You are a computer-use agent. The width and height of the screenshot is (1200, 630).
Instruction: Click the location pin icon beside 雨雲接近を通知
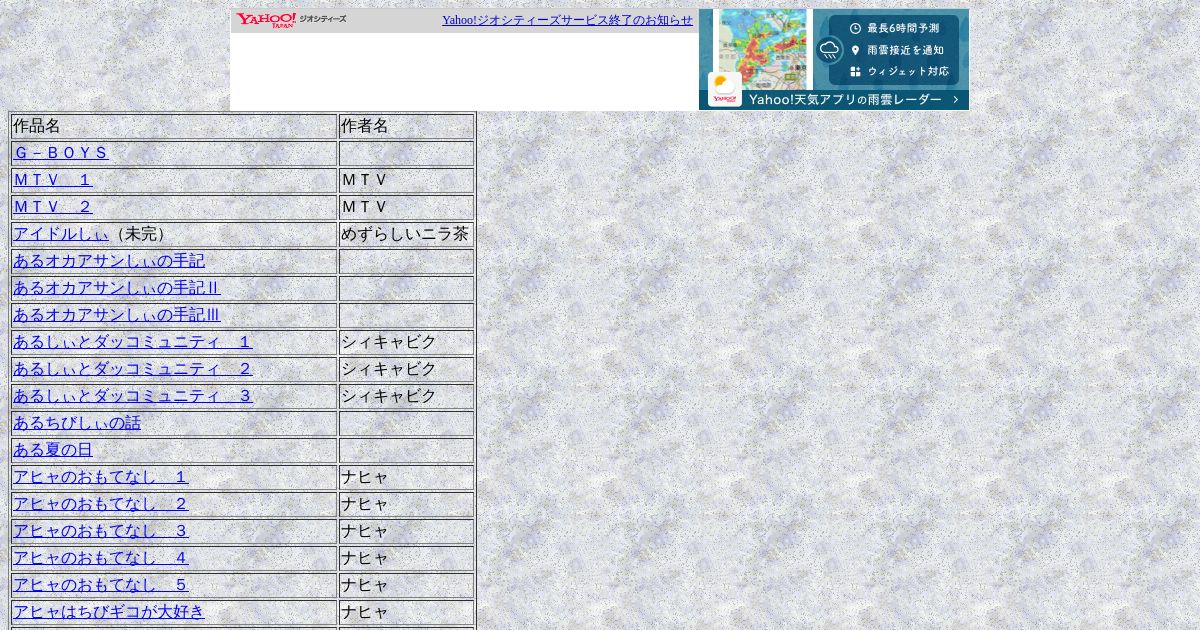(x=855, y=50)
